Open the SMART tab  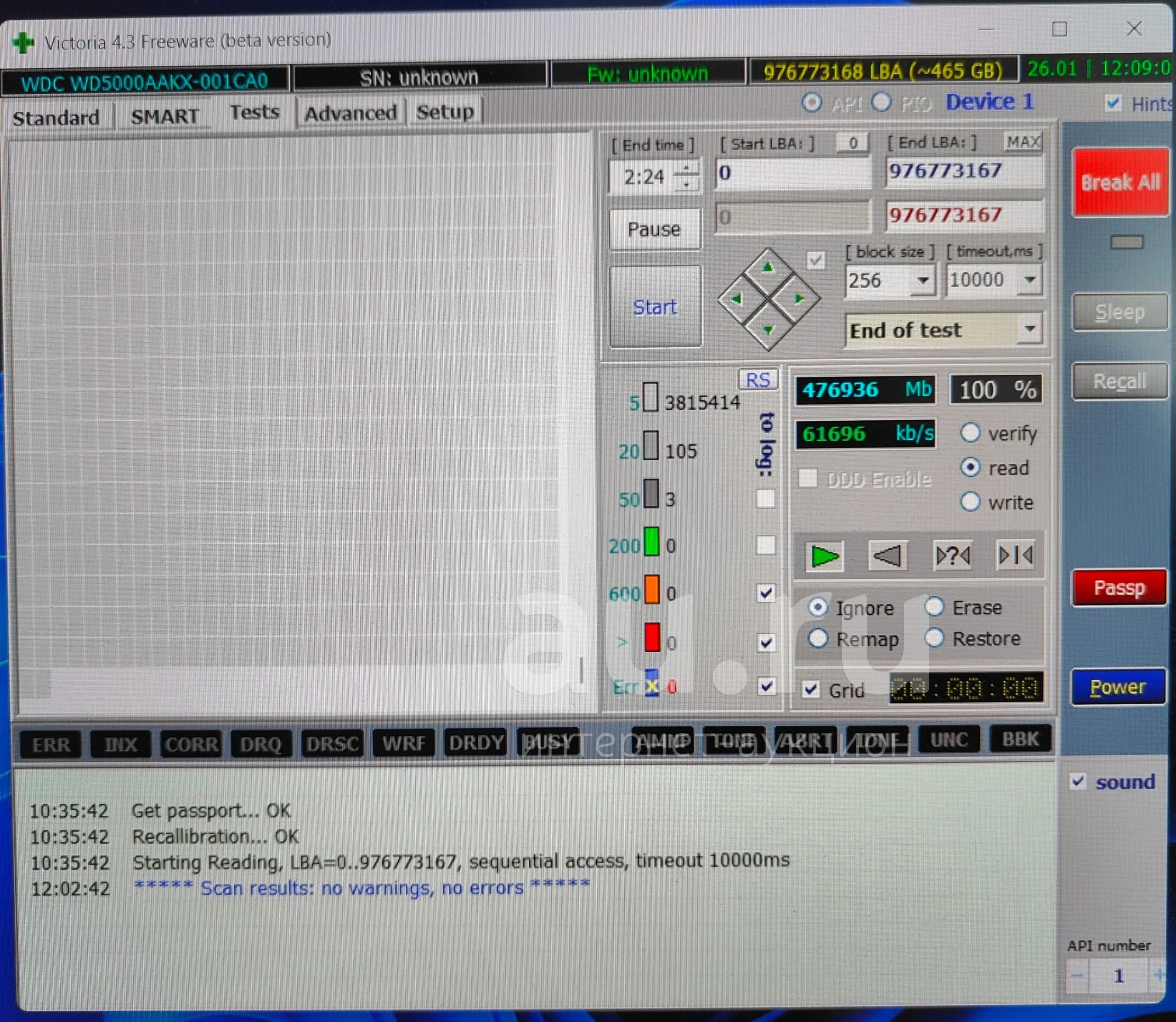(x=165, y=116)
